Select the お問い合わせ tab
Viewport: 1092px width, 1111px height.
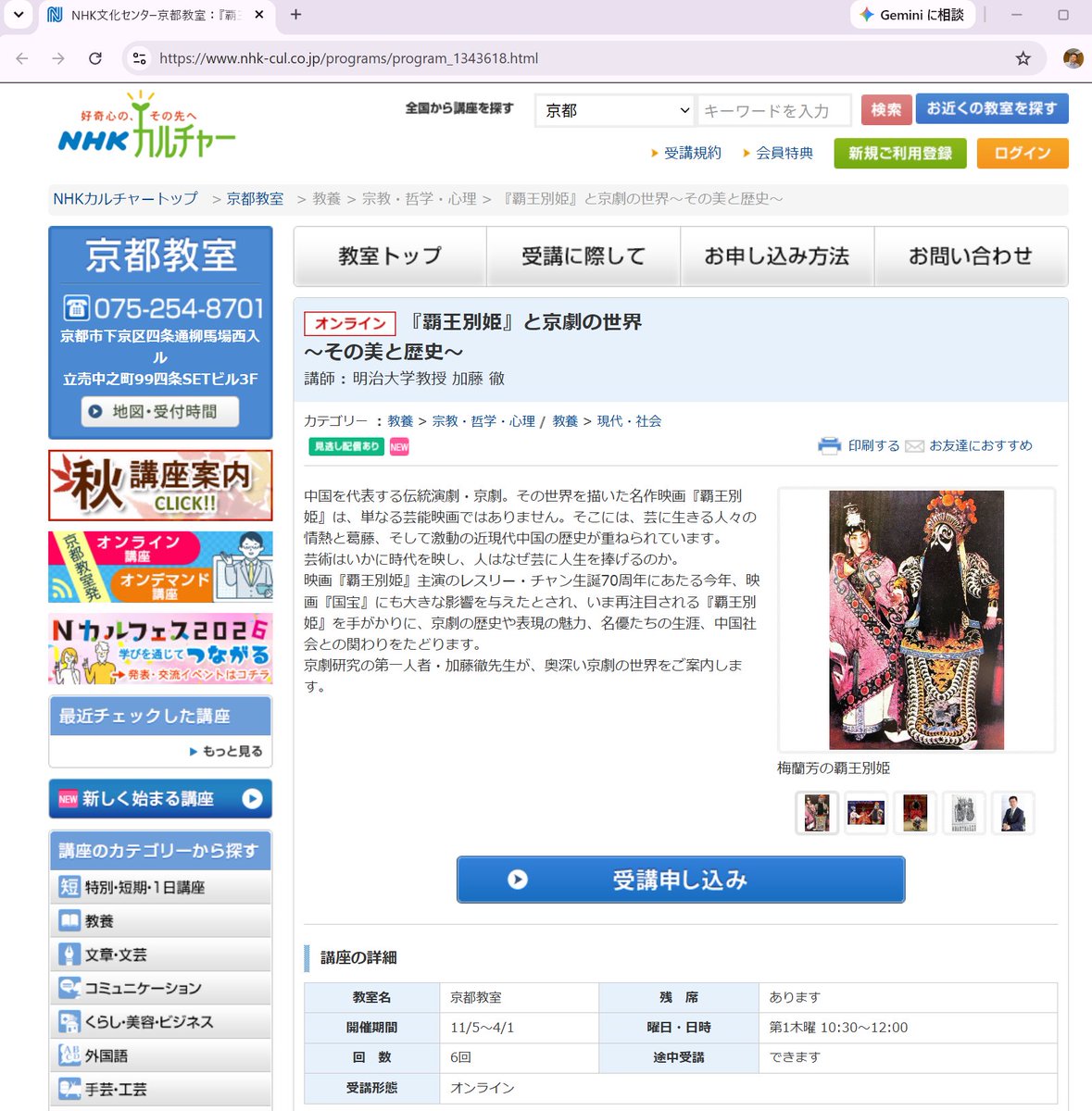point(971,256)
